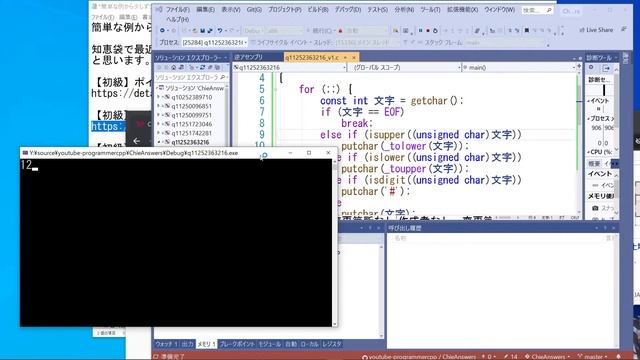Open the (グローバル スコープ) dropdown

(x=404, y=67)
